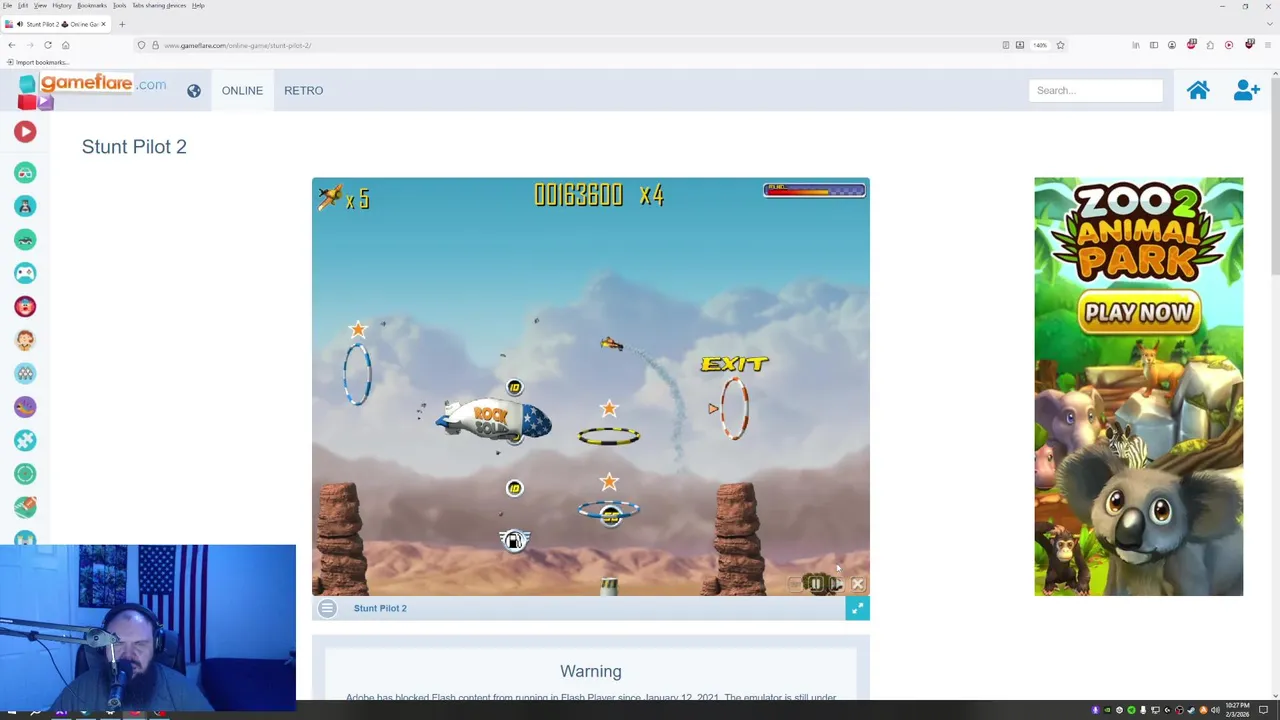Open the monkey face category icon in sidebar
Image resolution: width=1280 pixels, height=720 pixels.
coord(25,340)
